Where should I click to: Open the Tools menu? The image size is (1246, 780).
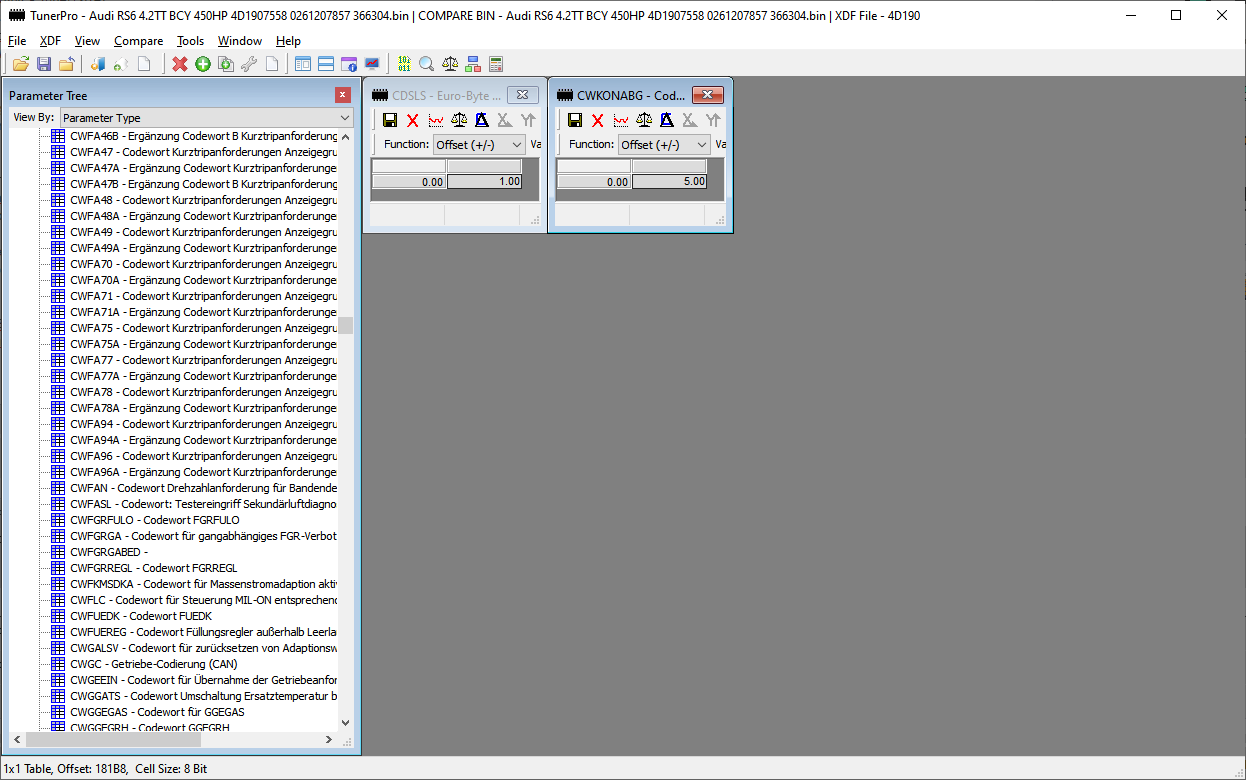coord(190,41)
